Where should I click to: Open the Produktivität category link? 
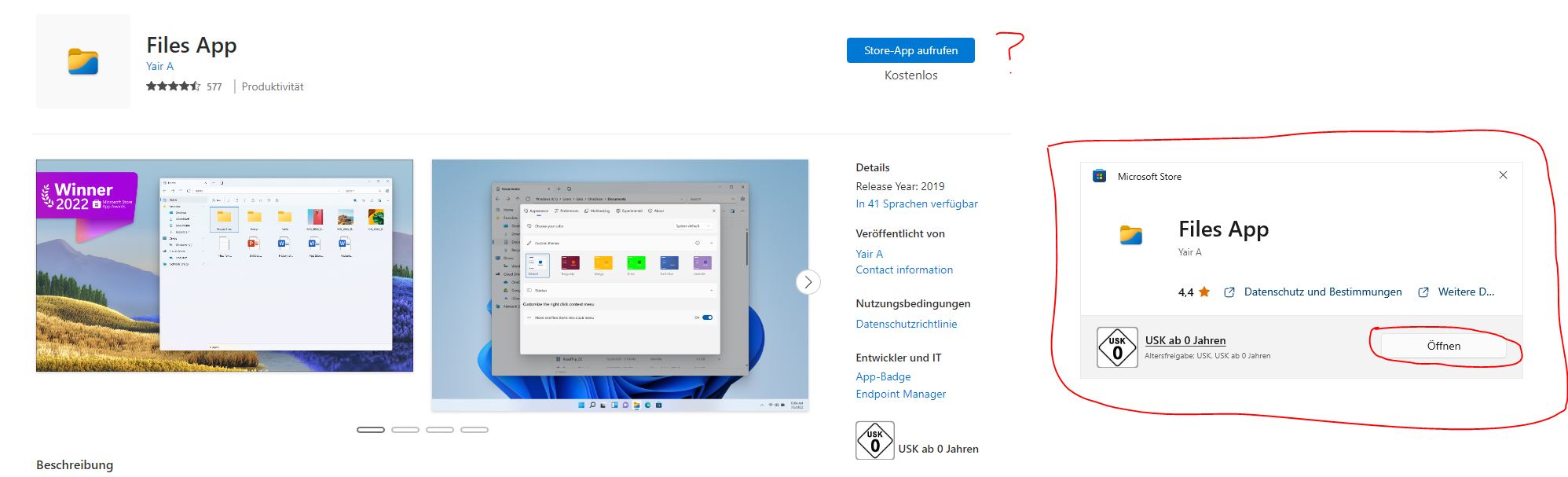[273, 86]
